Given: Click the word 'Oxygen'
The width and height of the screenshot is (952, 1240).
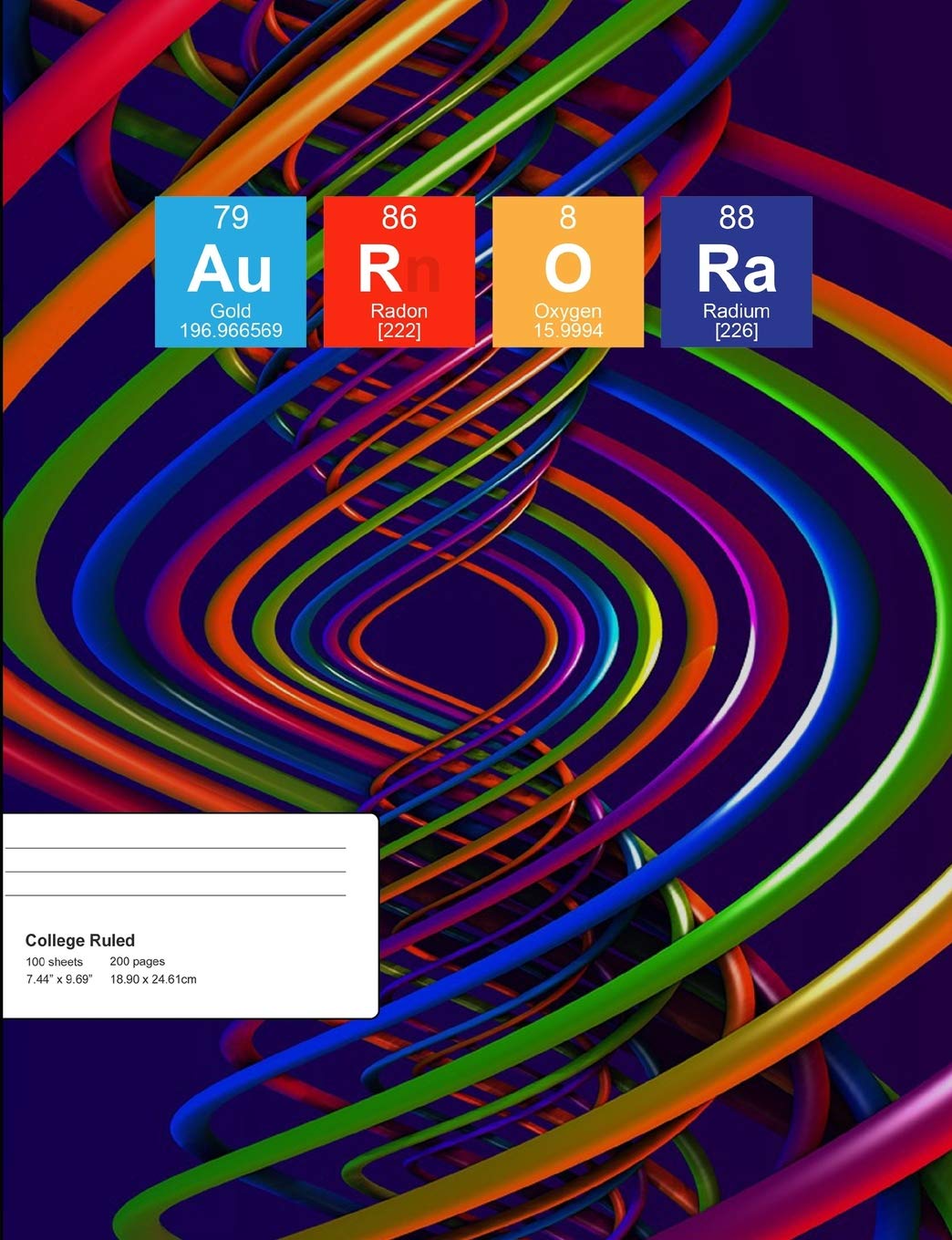Looking at the screenshot, I should (568, 312).
